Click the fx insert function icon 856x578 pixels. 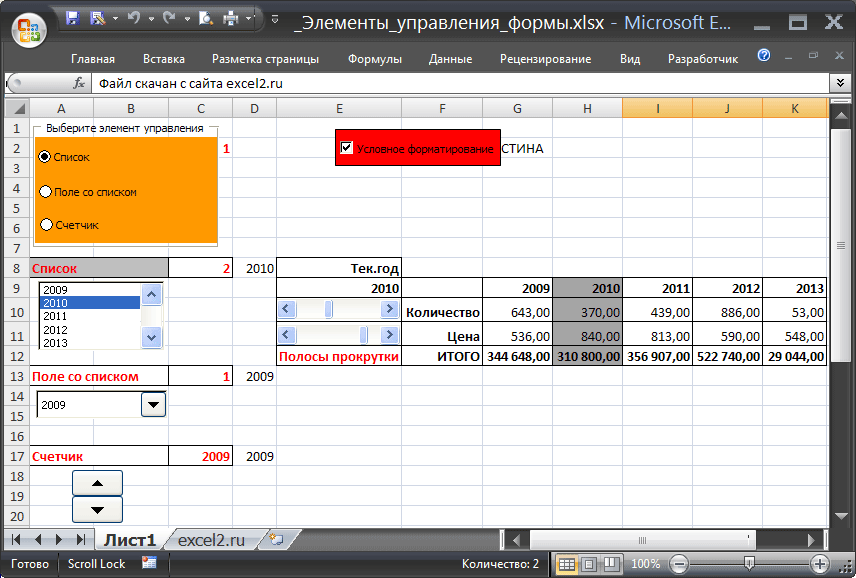coord(79,84)
